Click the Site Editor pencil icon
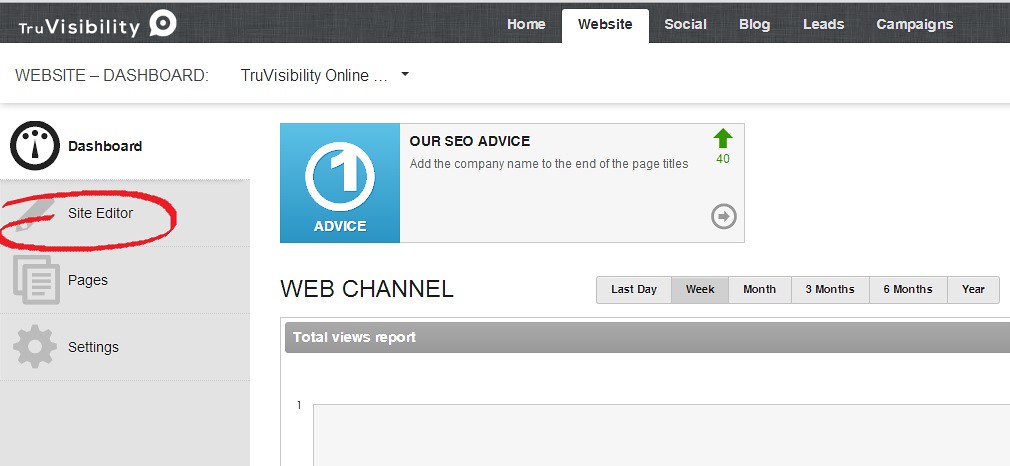The image size is (1010, 466). (34, 214)
